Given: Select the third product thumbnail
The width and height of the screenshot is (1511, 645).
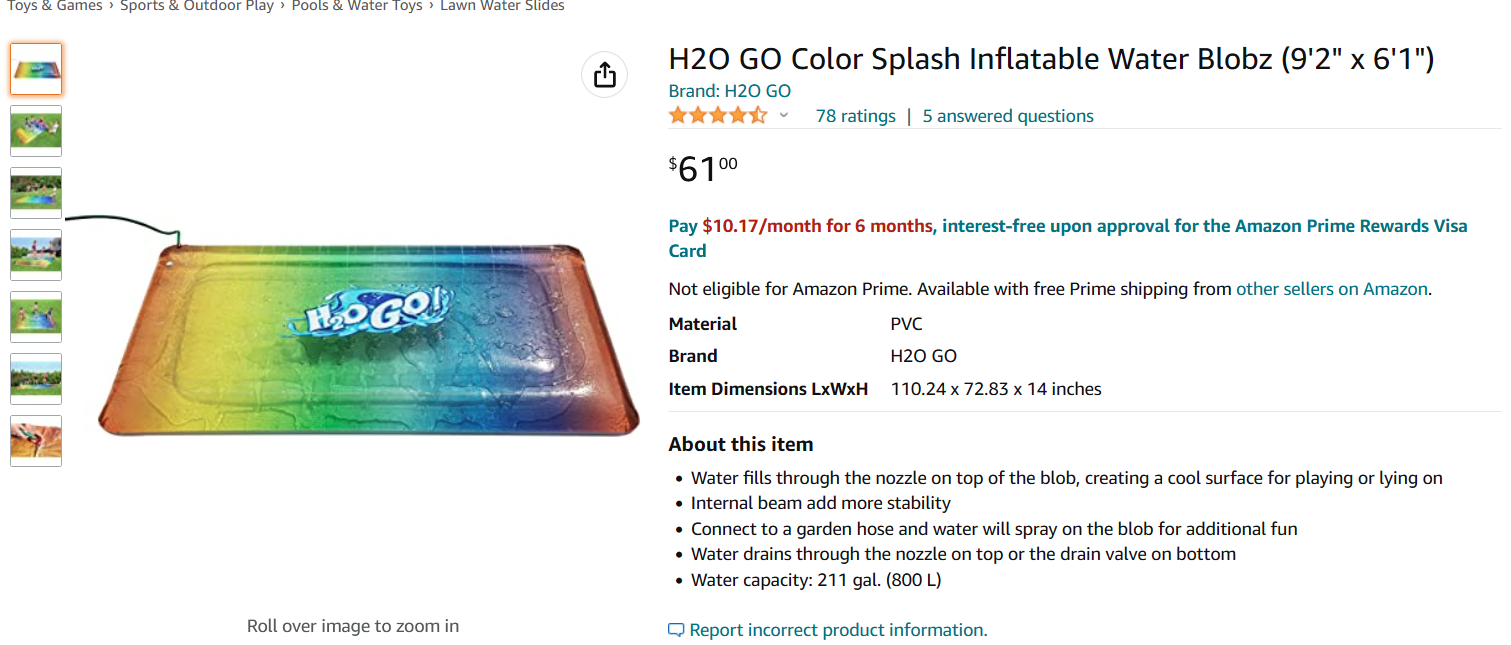Looking at the screenshot, I should coord(36,193).
